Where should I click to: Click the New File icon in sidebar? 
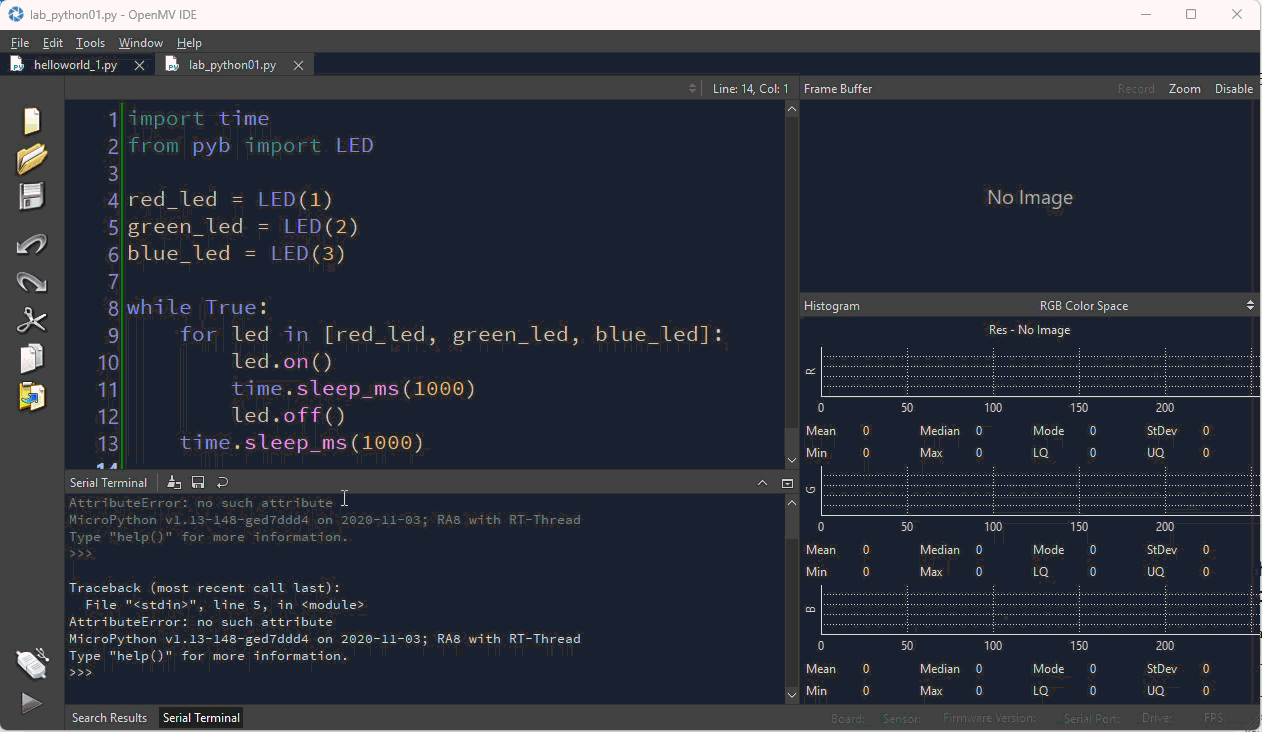click(32, 121)
